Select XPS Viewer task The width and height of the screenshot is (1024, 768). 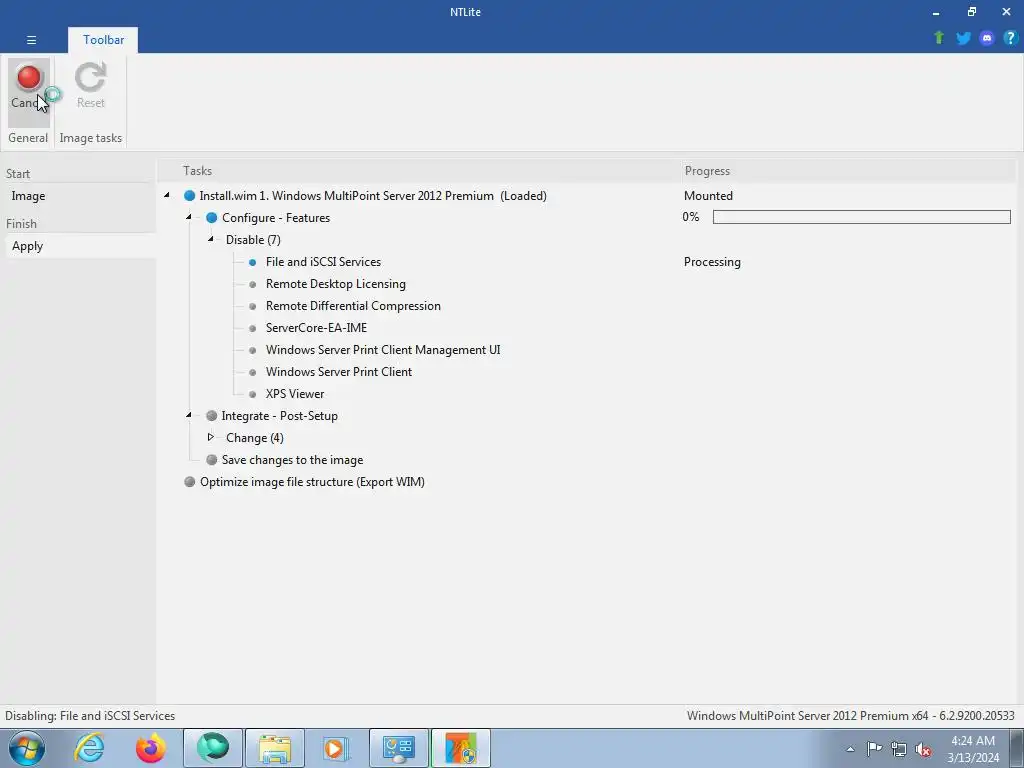coord(295,394)
